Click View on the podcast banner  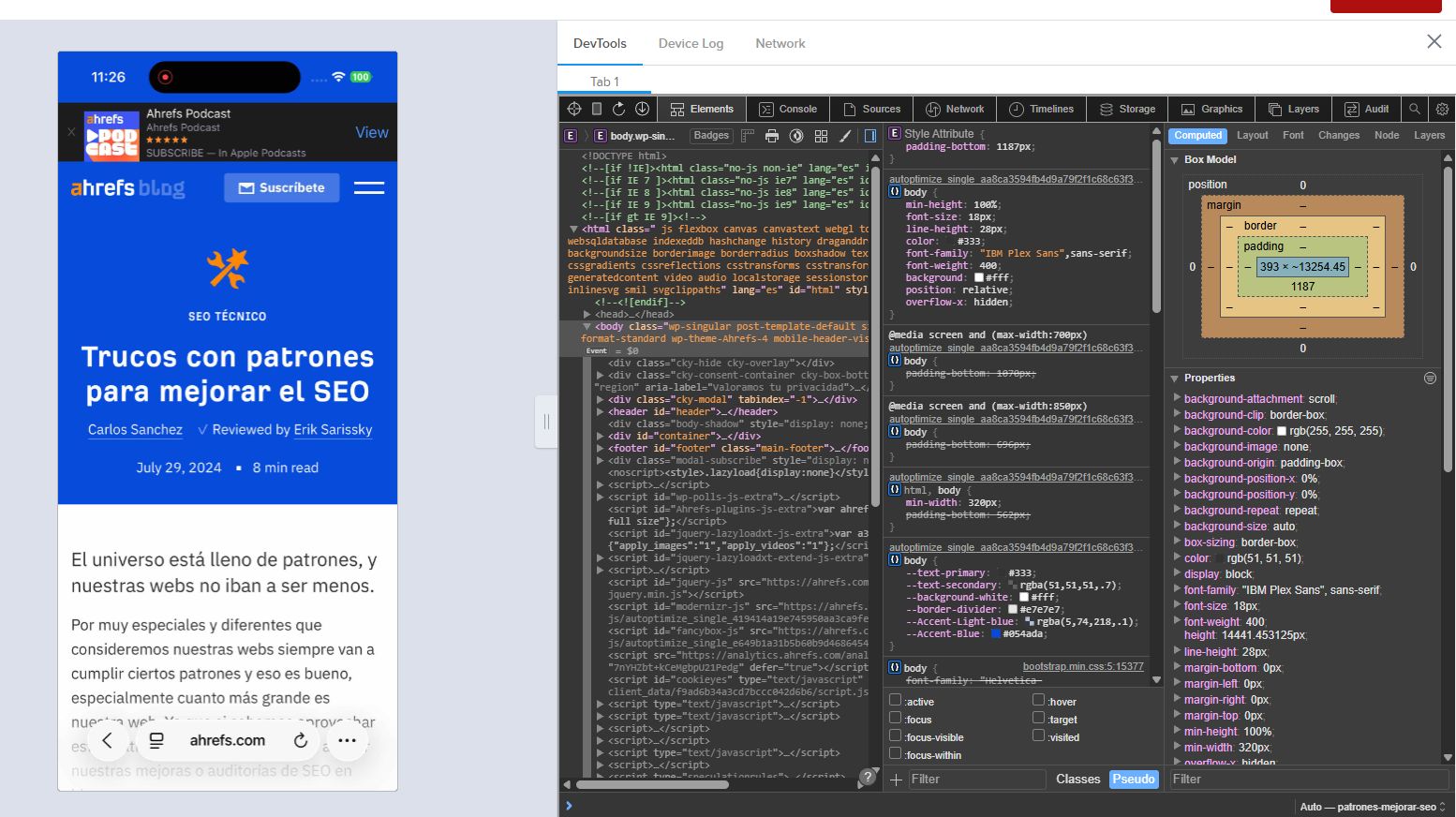coord(371,132)
